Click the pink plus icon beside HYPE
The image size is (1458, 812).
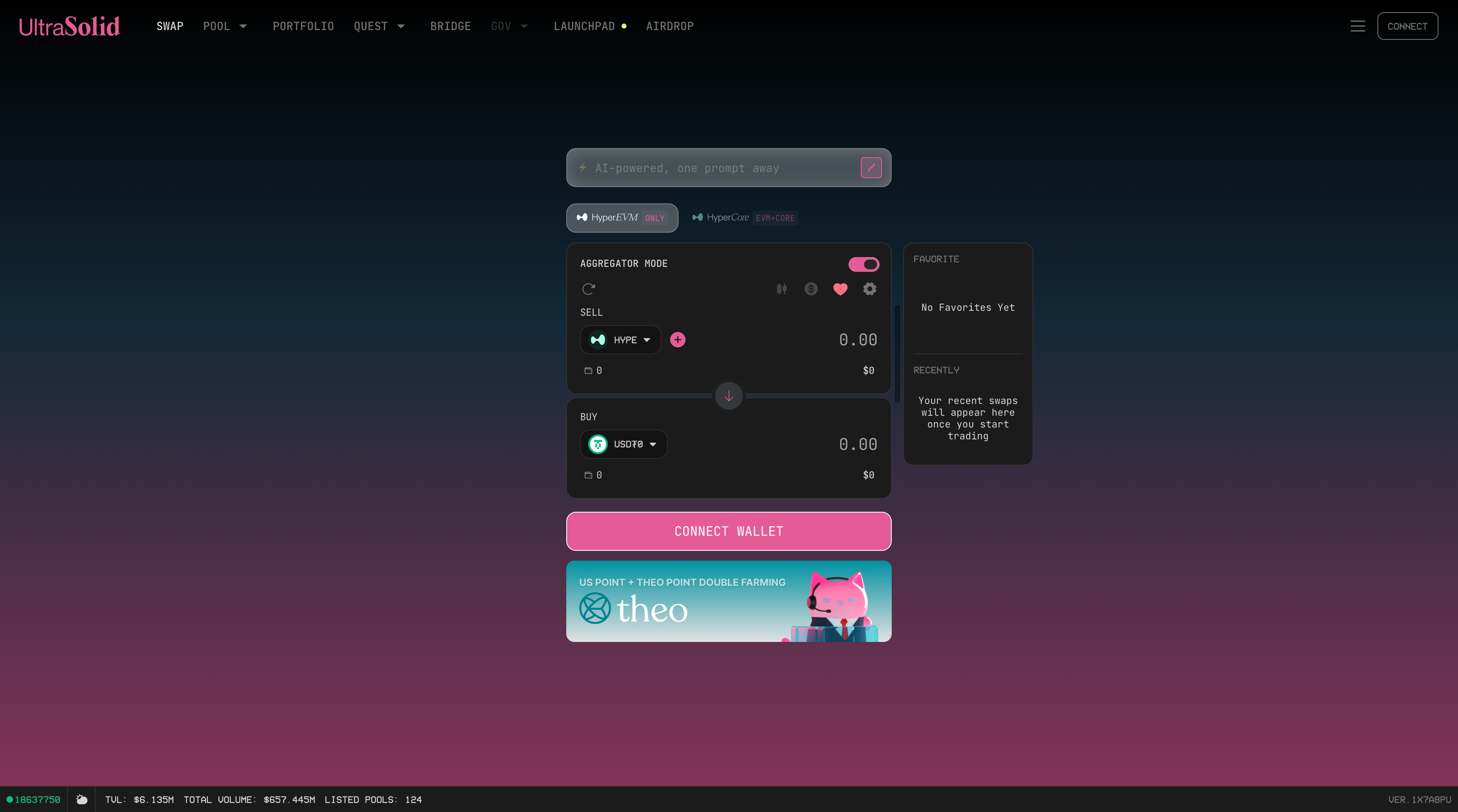click(677, 340)
